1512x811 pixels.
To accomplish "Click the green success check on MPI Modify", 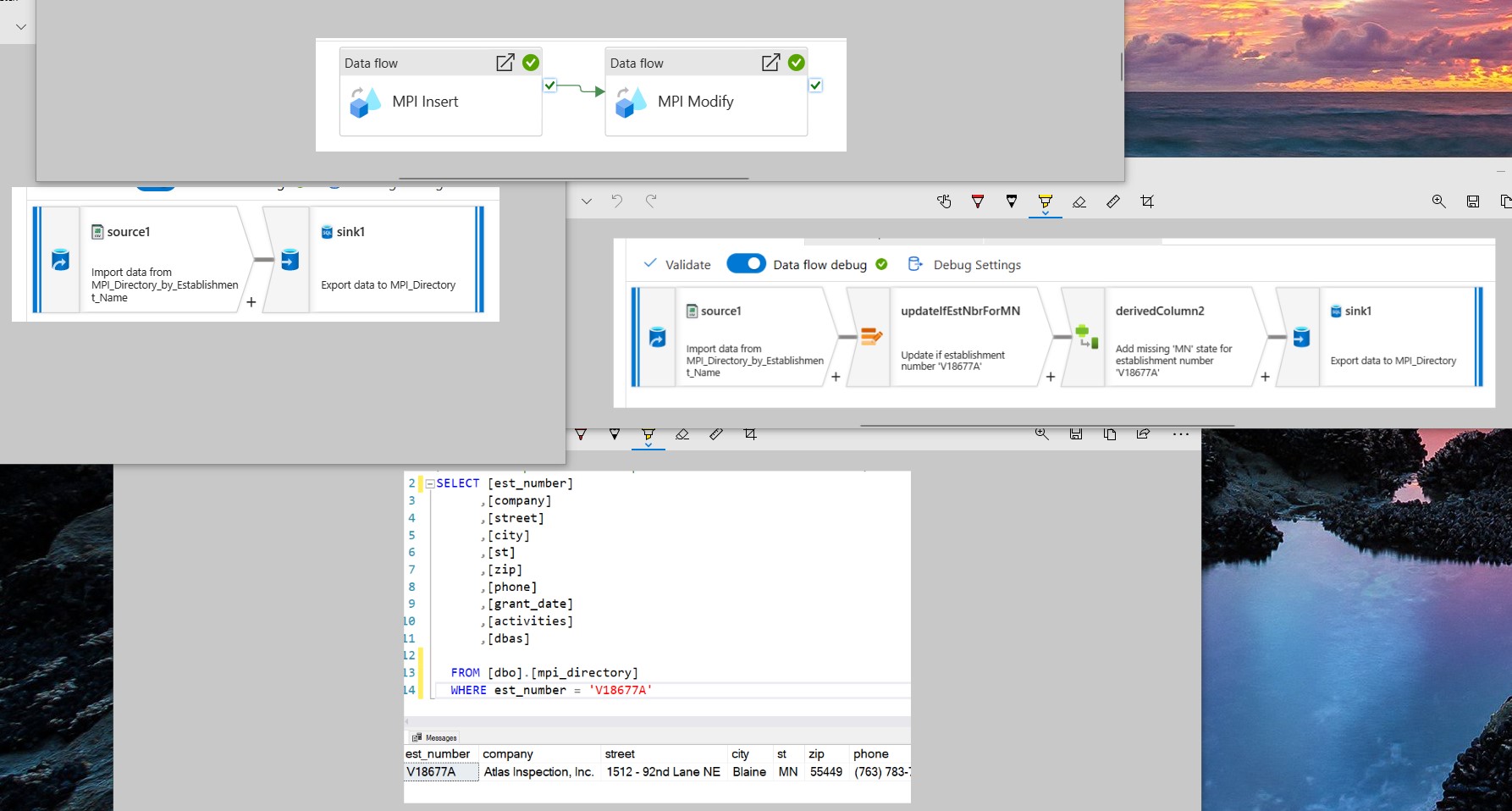I will click(x=797, y=63).
